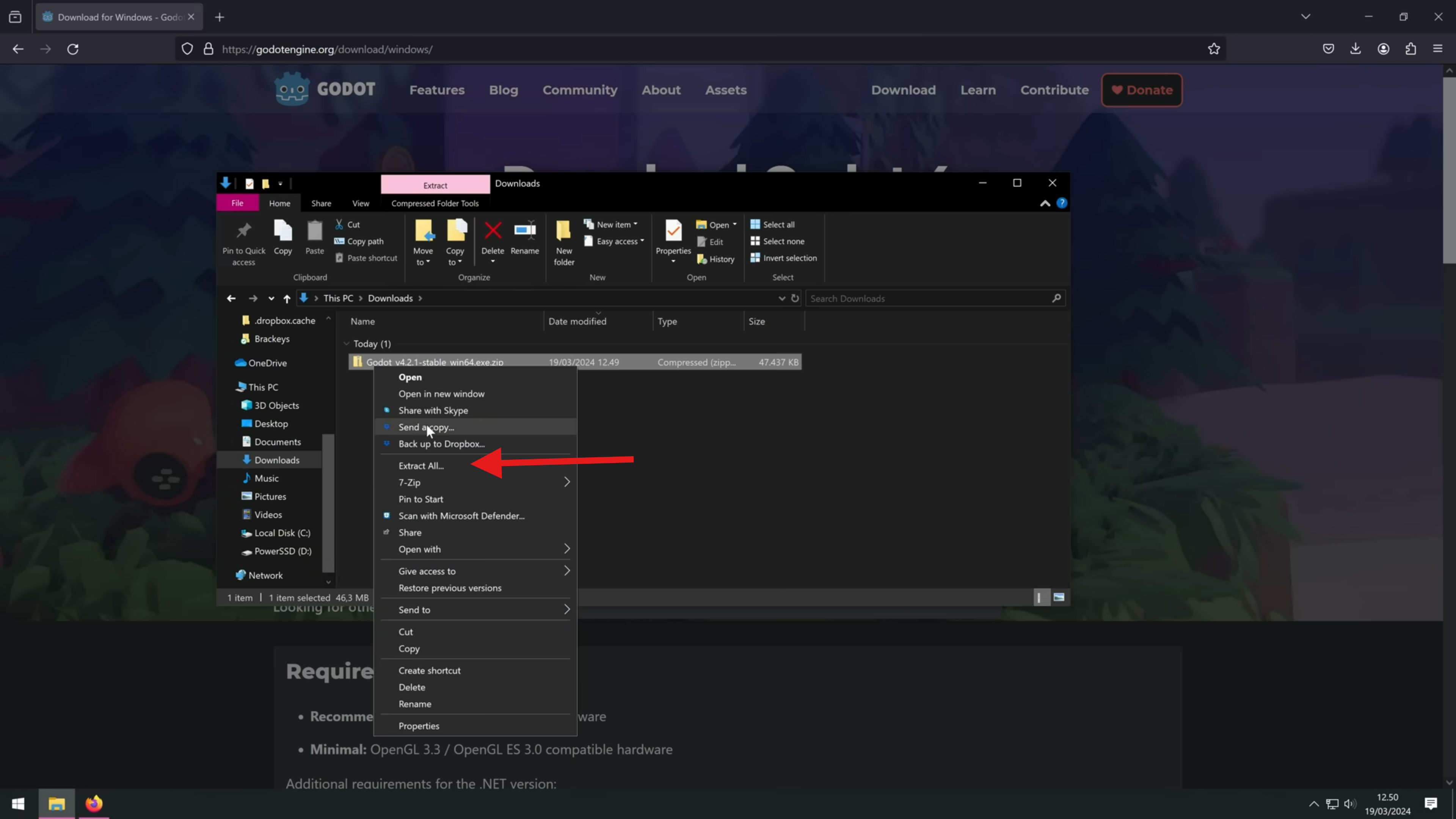Choose Extract All from context menu
Screen dimensions: 1456x819
[x=420, y=466]
